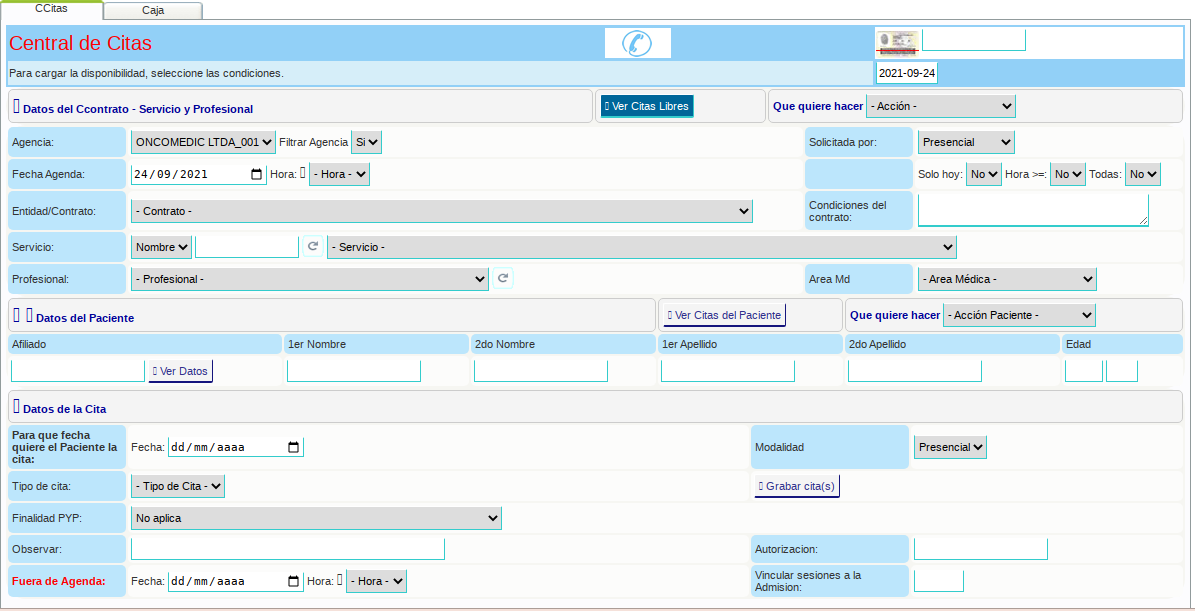Switch to the Caja tab
1195x611 pixels.
point(153,11)
